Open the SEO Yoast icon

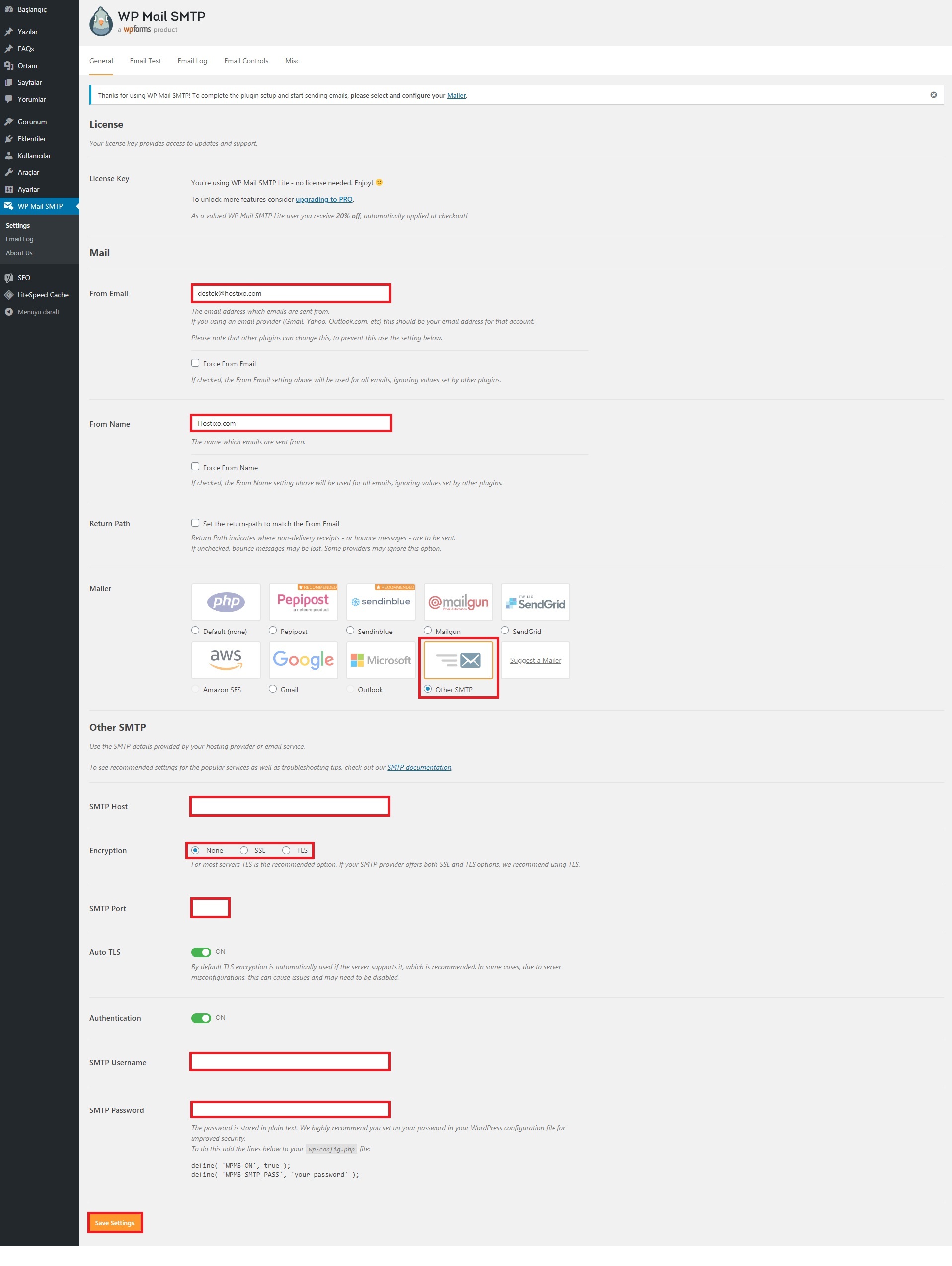[8, 278]
